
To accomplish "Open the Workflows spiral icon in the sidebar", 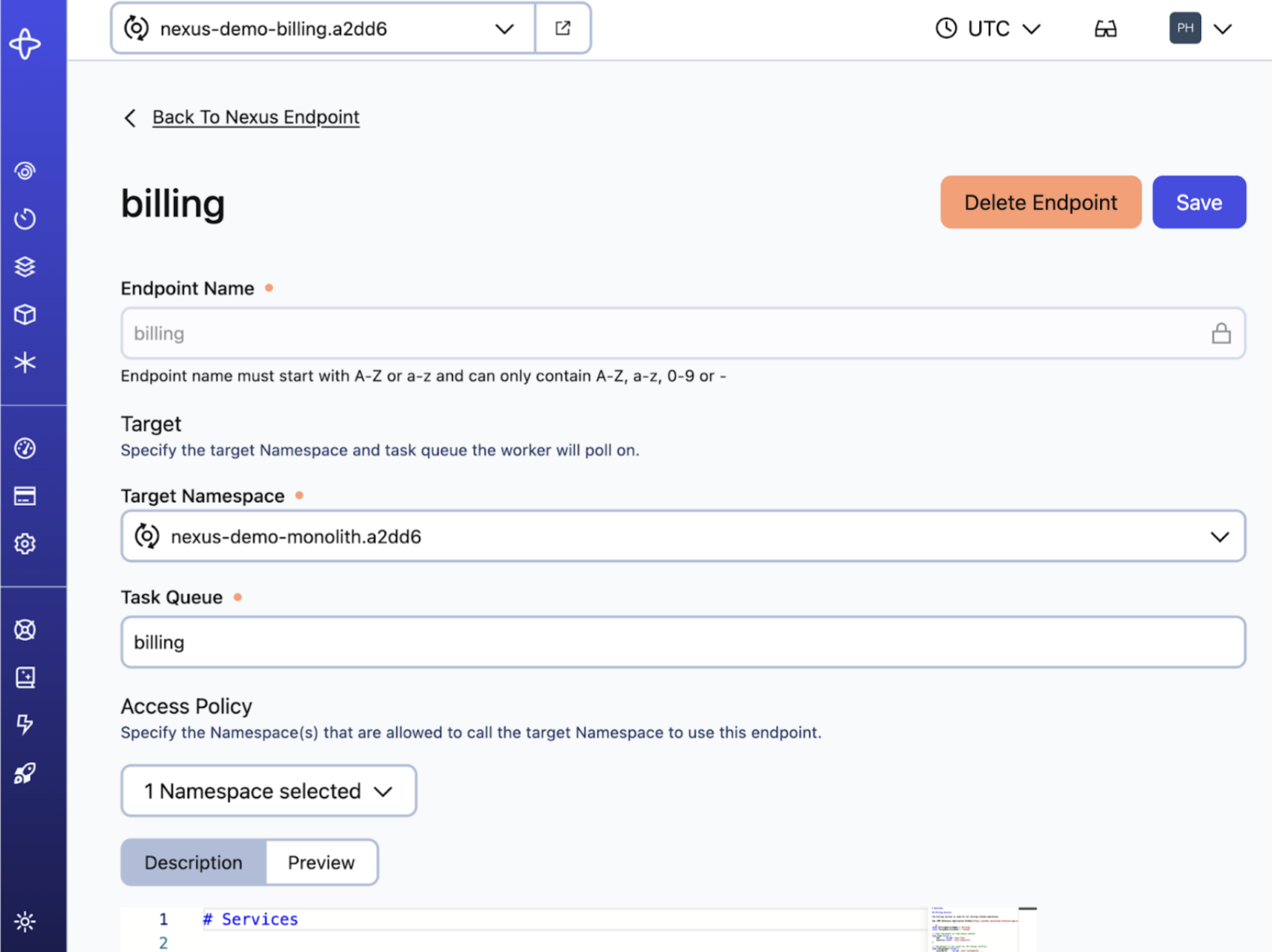I will (x=25, y=171).
